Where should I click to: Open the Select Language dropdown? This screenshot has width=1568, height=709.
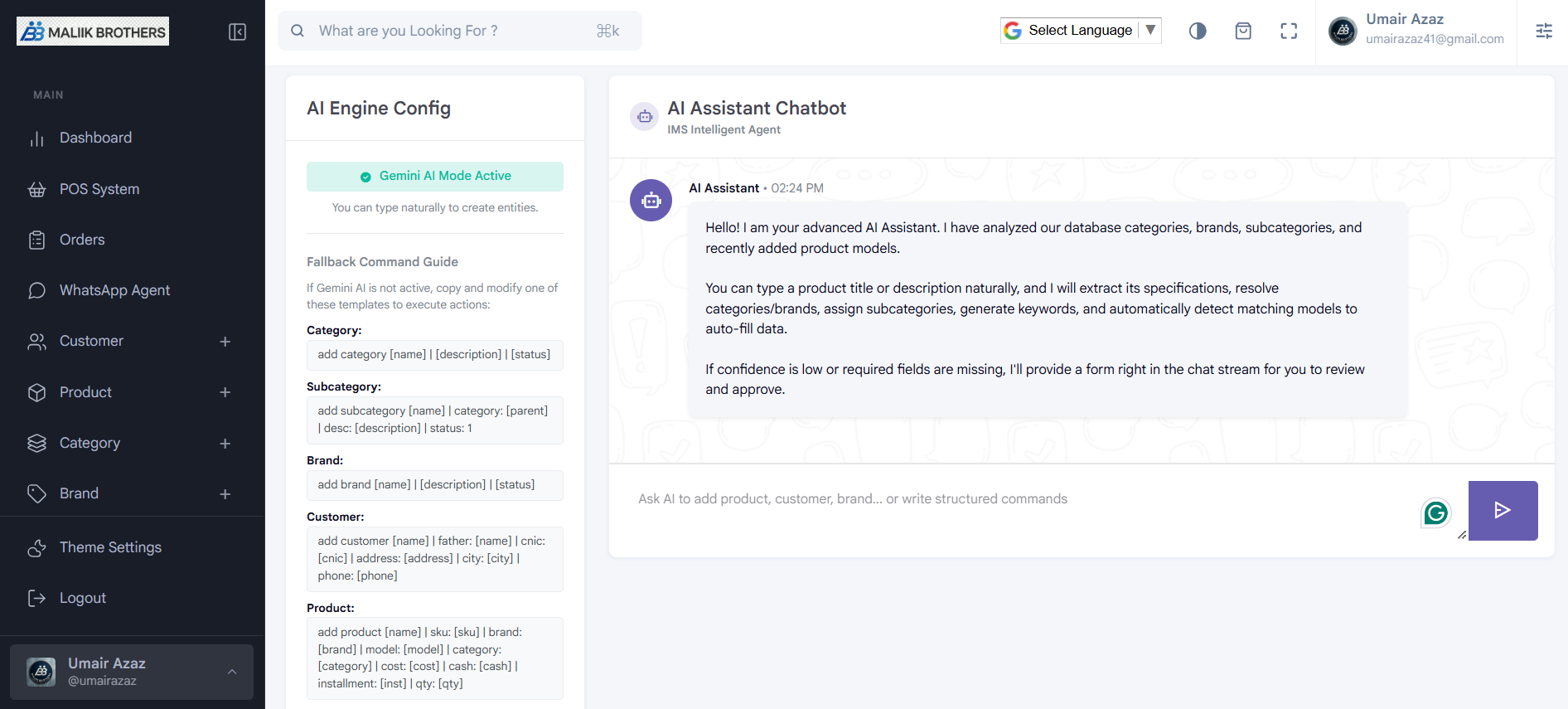click(1081, 31)
